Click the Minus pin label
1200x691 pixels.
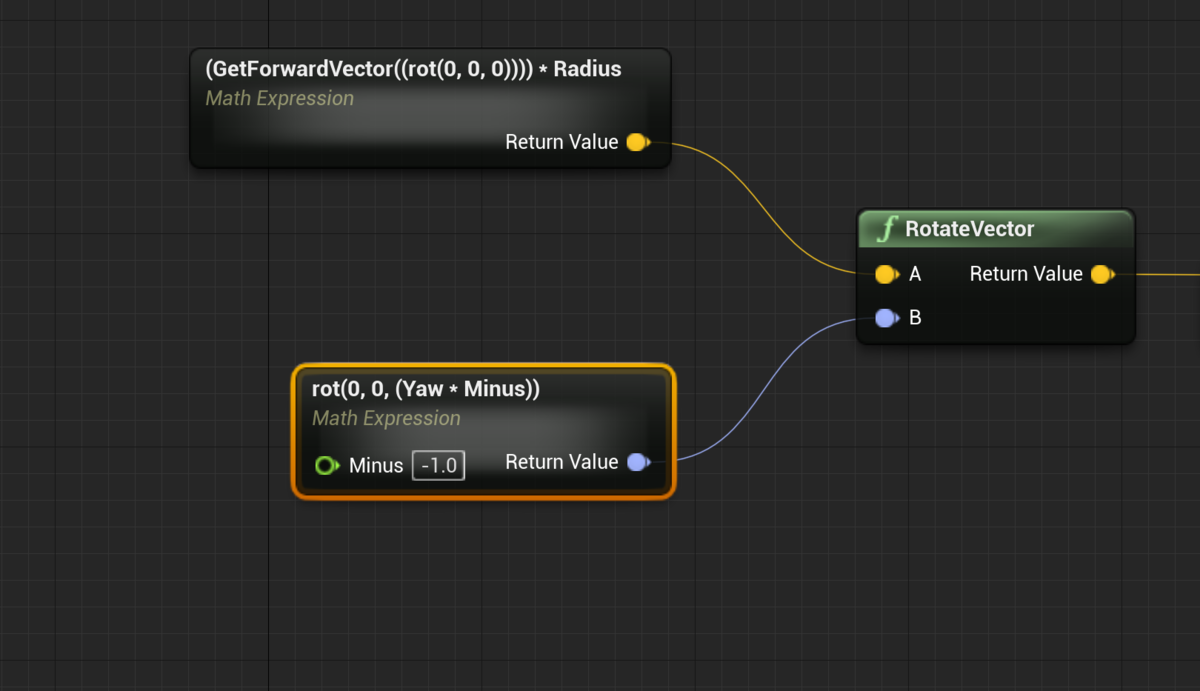376,465
